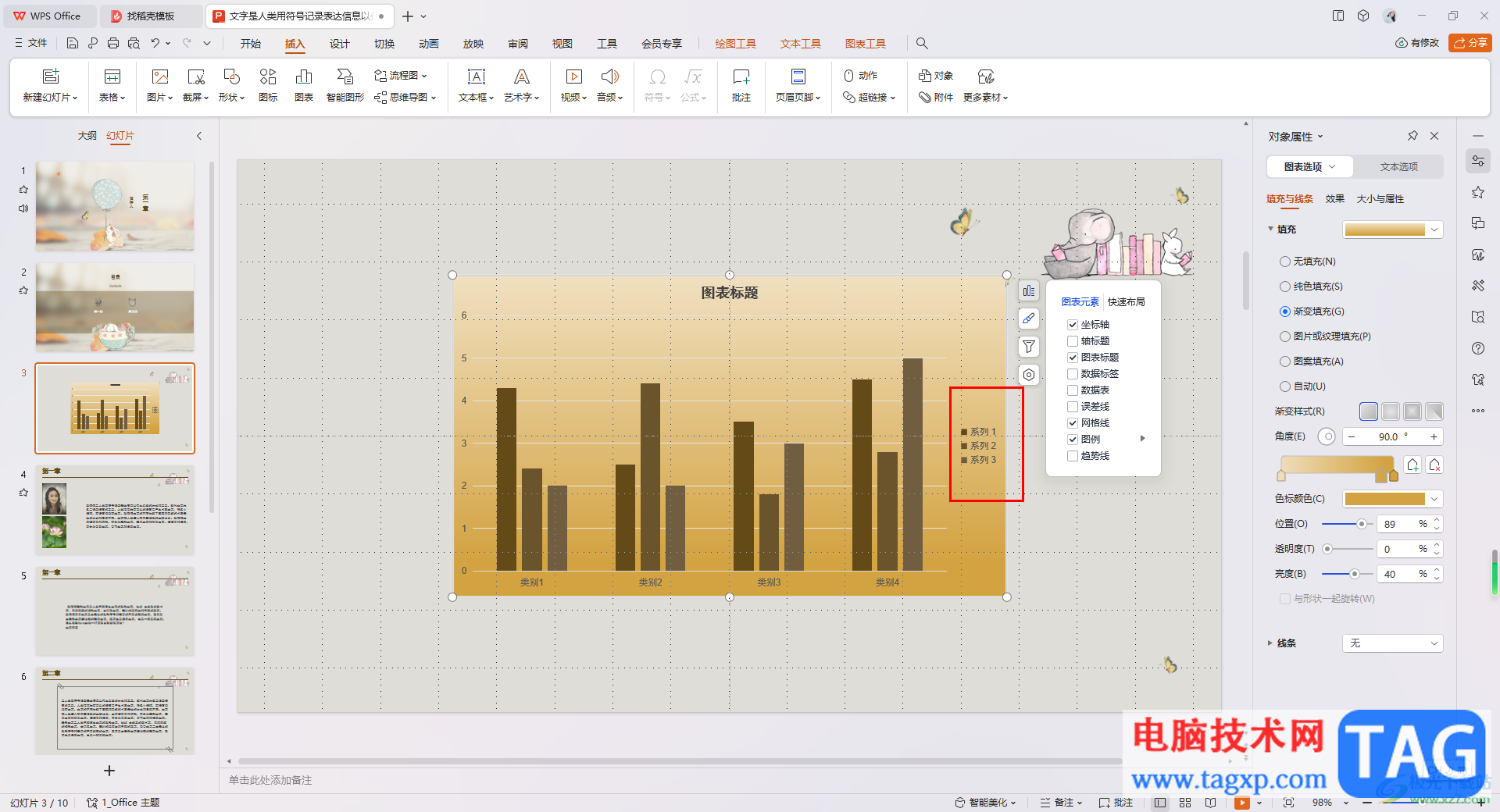
Task: Click the 更多素材 more materials icon
Action: 985,84
